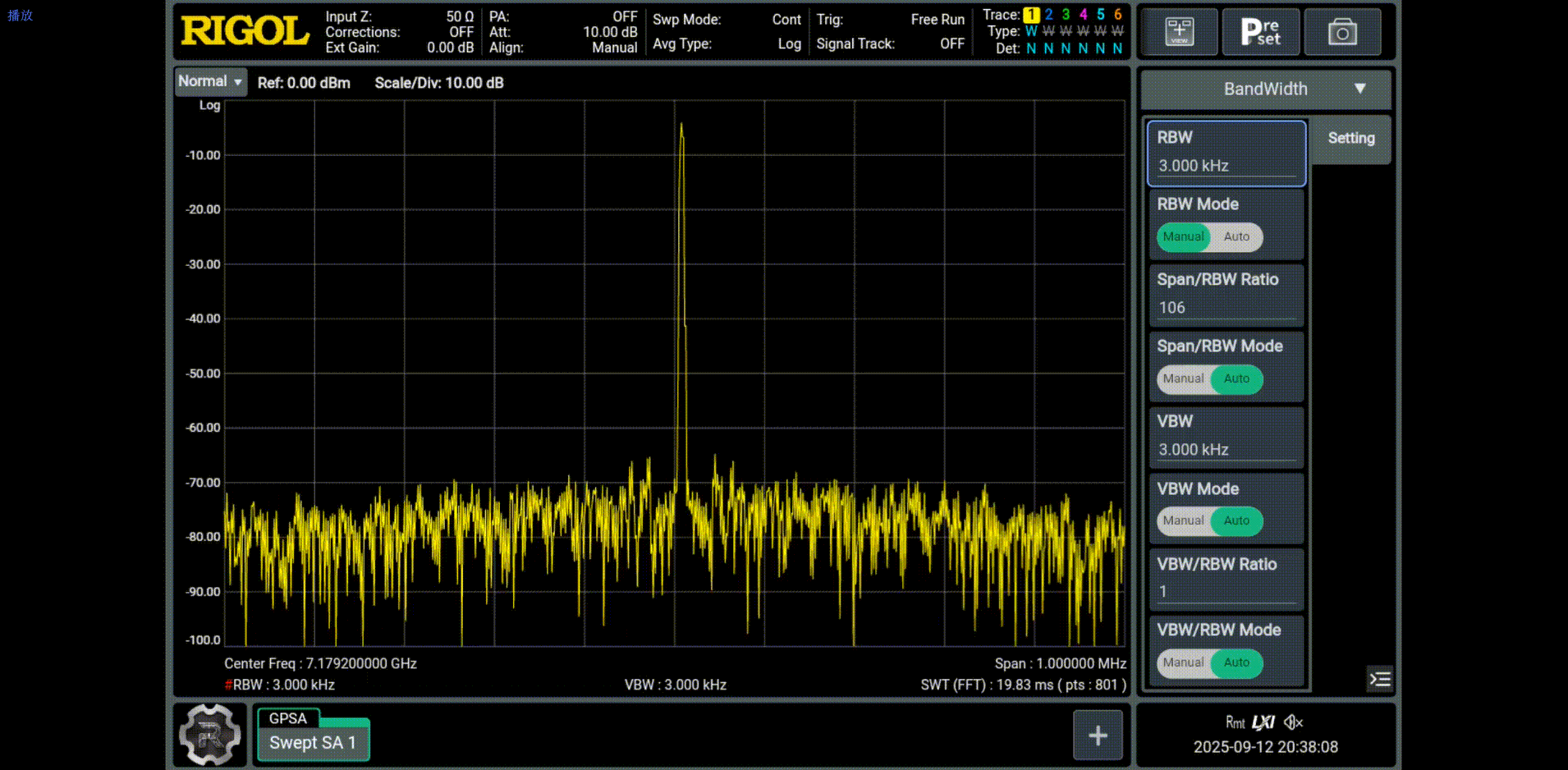The height and width of the screenshot is (770, 1568).
Task: Add new measurement with plus icon
Action: click(1098, 735)
